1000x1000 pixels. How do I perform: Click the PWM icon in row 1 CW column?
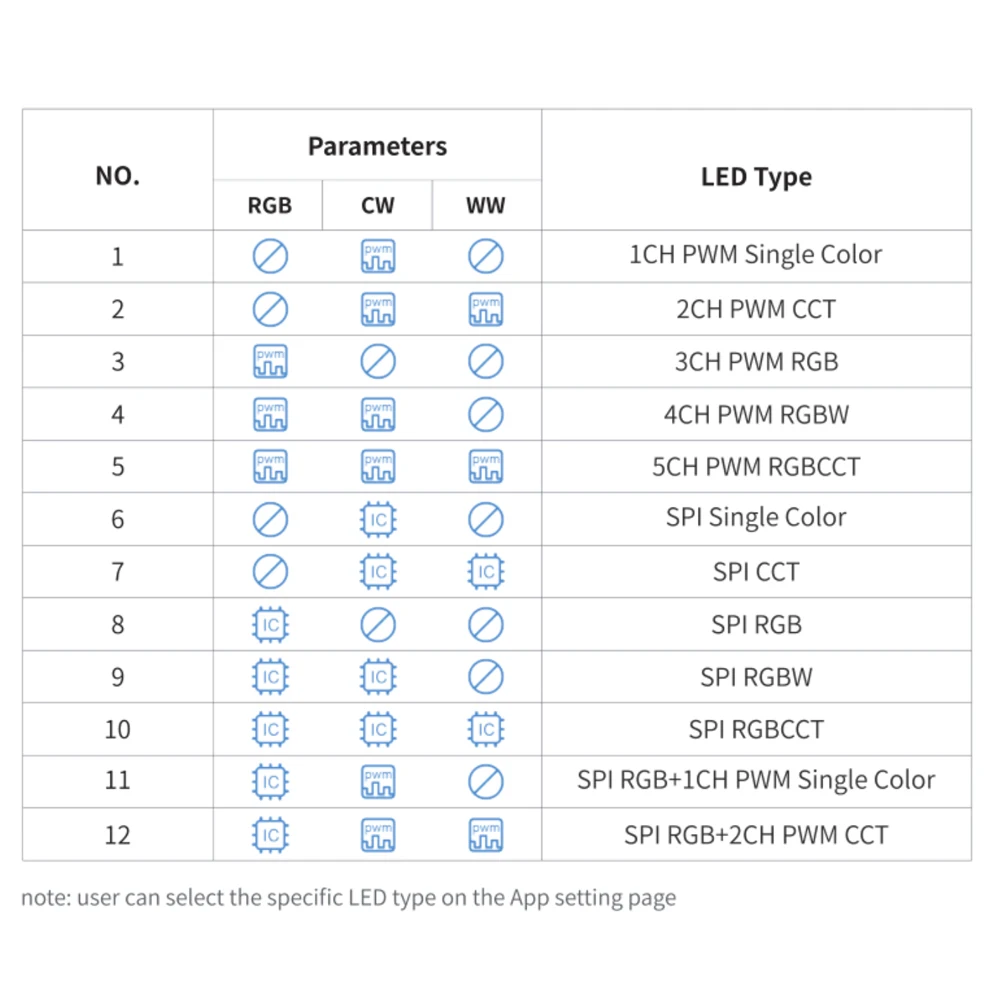tap(378, 256)
